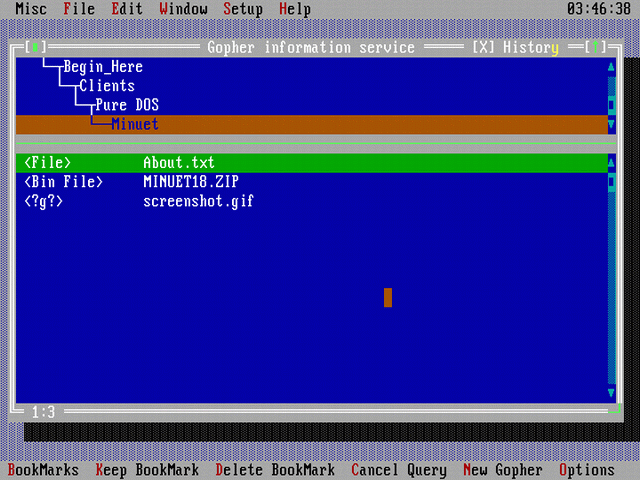The height and width of the screenshot is (480, 640).
Task: Toggle the History checkbox
Action: pyautogui.click(x=483, y=47)
